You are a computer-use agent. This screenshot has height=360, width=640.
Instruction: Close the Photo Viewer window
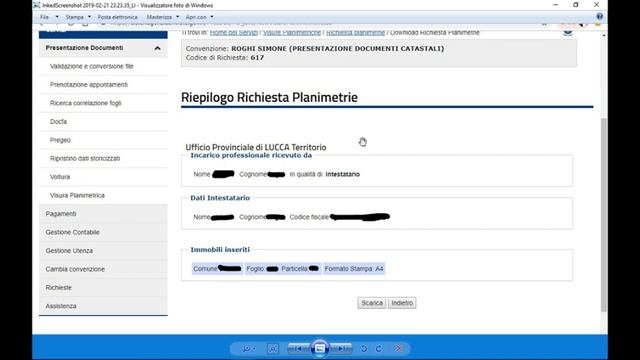pos(596,5)
